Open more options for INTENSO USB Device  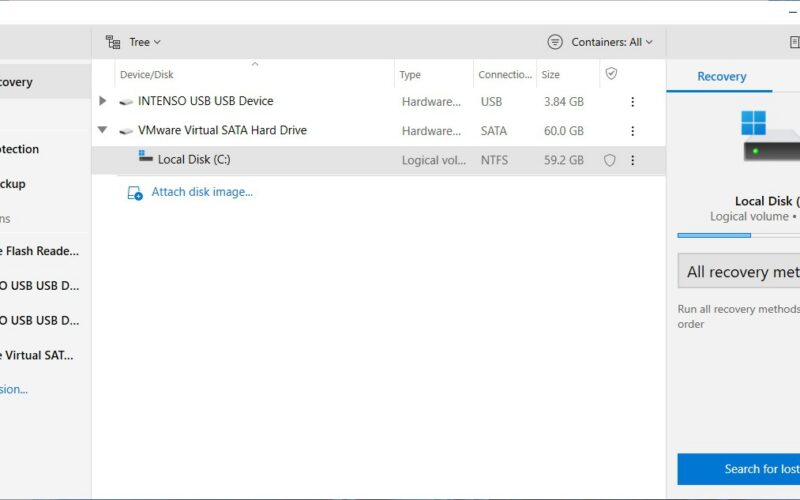coord(632,102)
